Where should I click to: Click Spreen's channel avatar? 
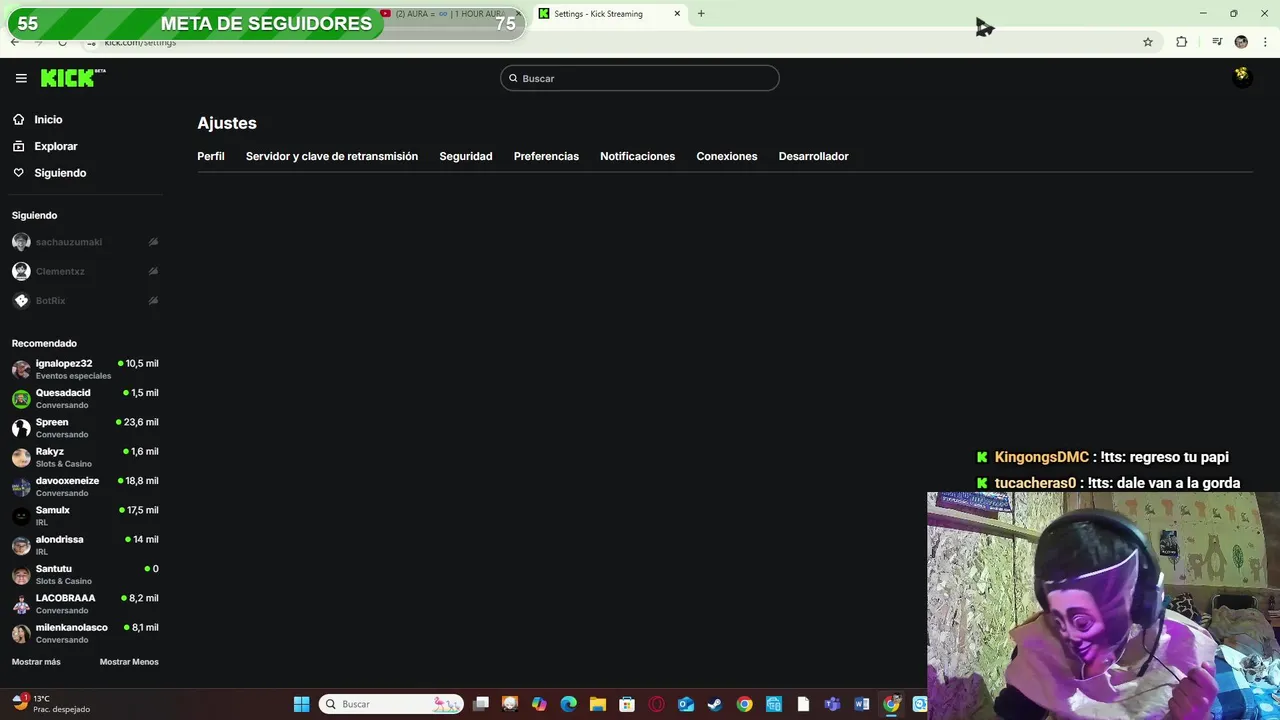coord(21,428)
